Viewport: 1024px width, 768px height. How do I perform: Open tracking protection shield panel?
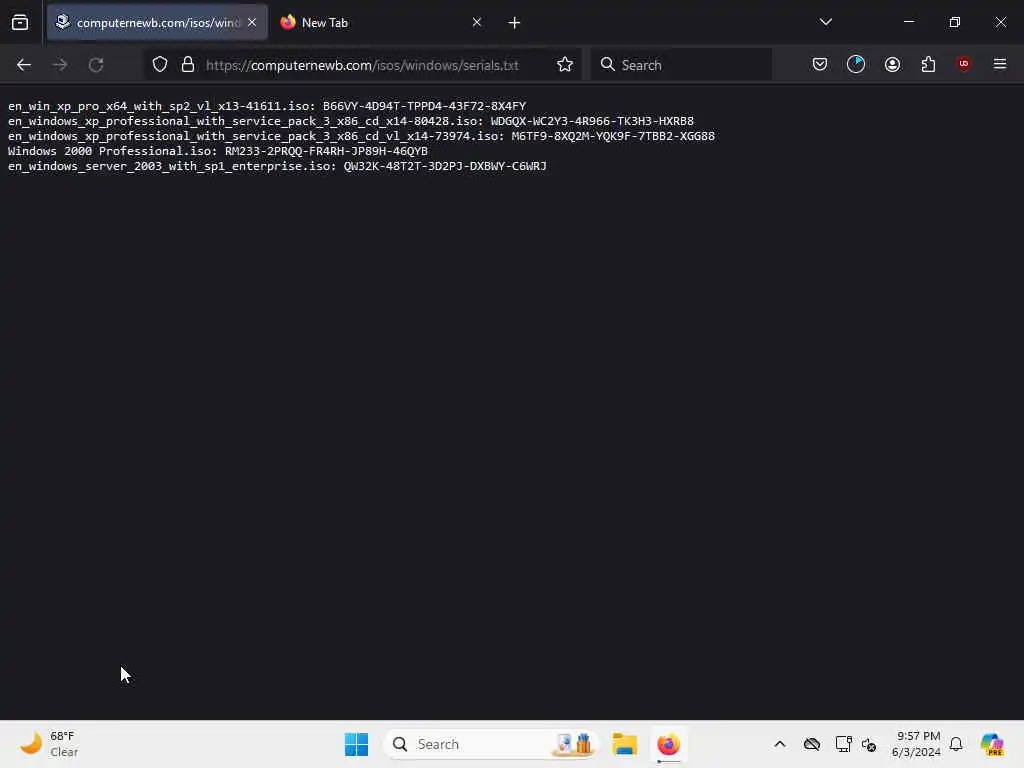click(160, 65)
